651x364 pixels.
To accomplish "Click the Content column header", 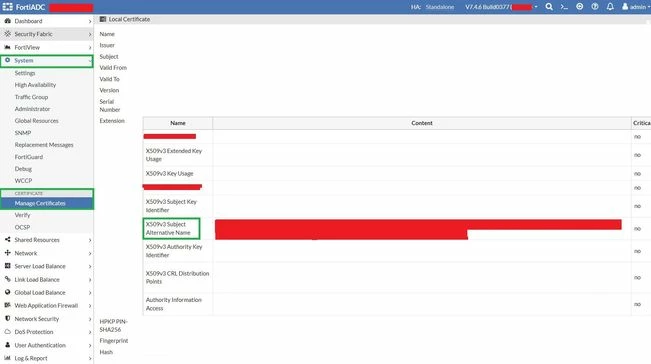I will (422, 123).
